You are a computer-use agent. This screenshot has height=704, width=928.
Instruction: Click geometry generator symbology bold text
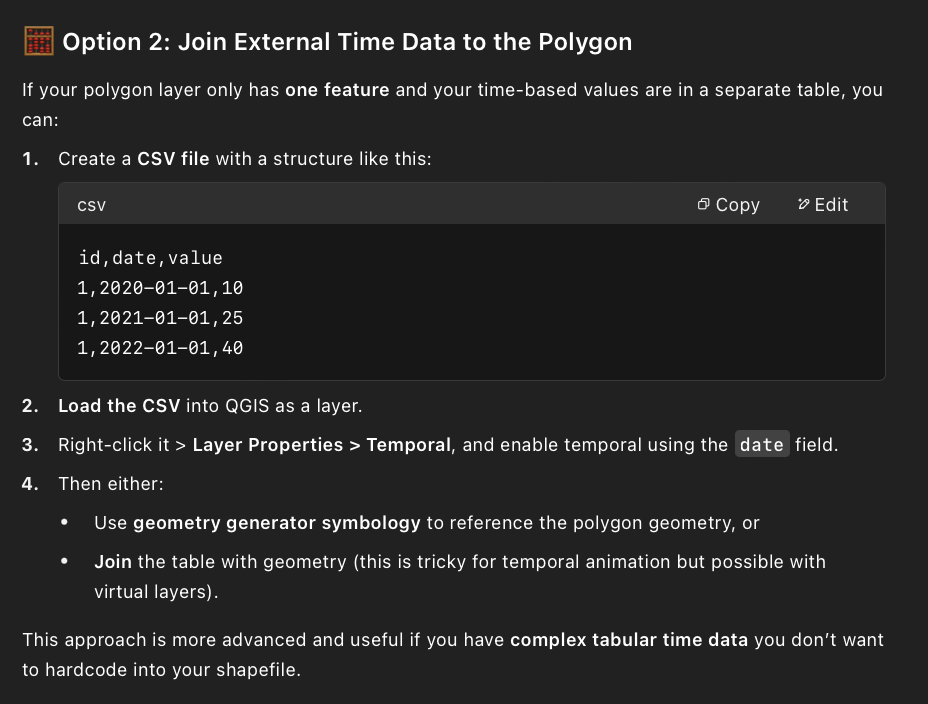(277, 523)
